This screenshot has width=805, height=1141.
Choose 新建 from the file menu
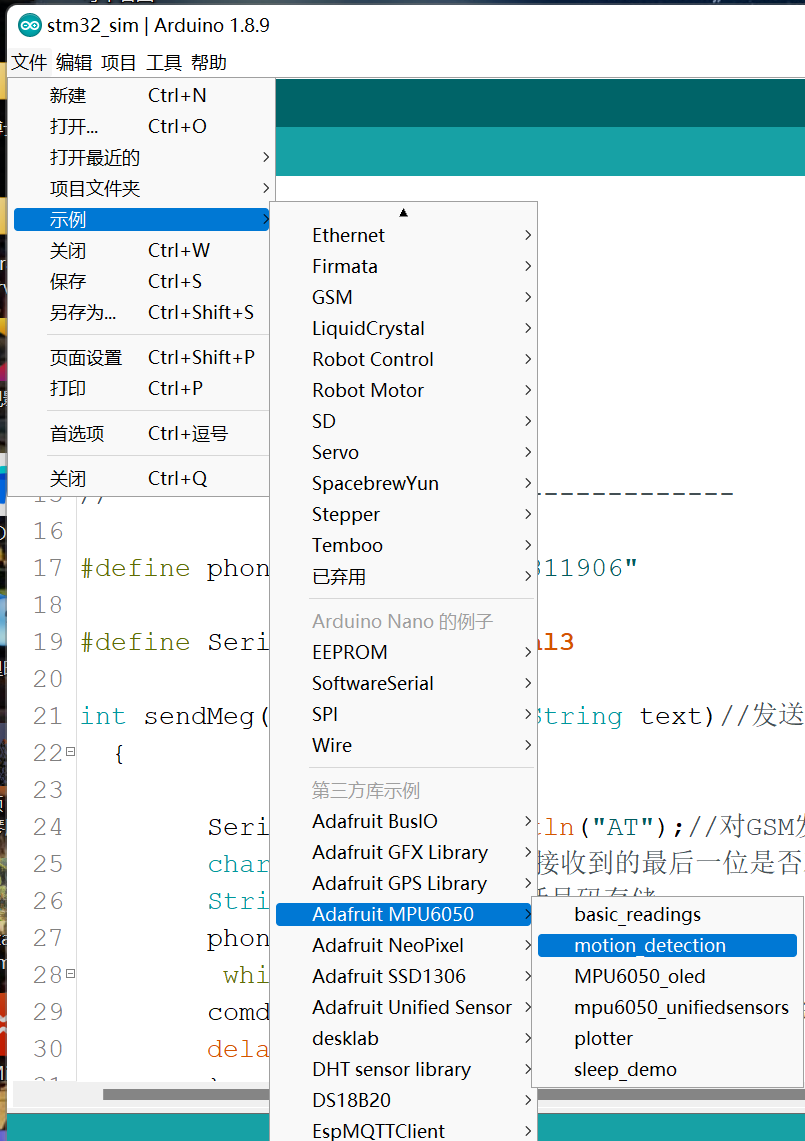point(141,95)
